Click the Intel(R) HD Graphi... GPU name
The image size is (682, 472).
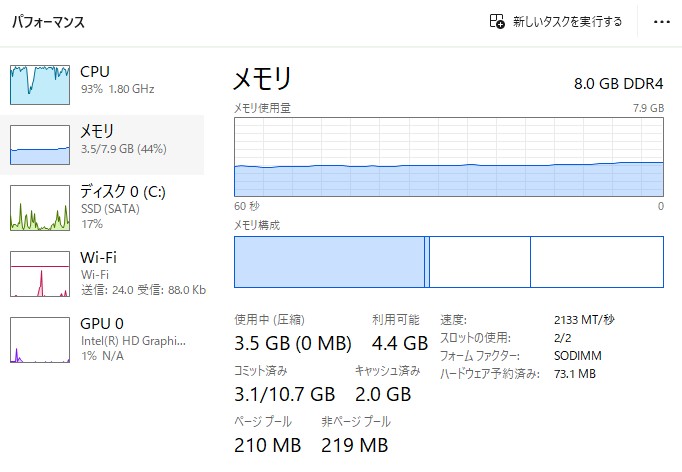pyautogui.click(x=133, y=341)
